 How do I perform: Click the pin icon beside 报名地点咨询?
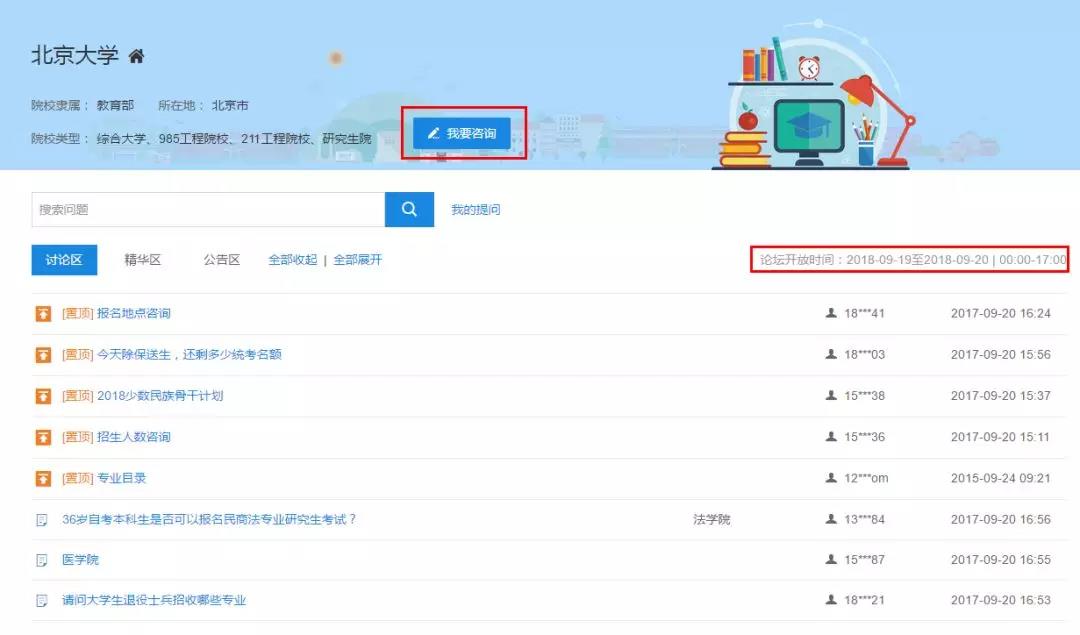(41, 313)
